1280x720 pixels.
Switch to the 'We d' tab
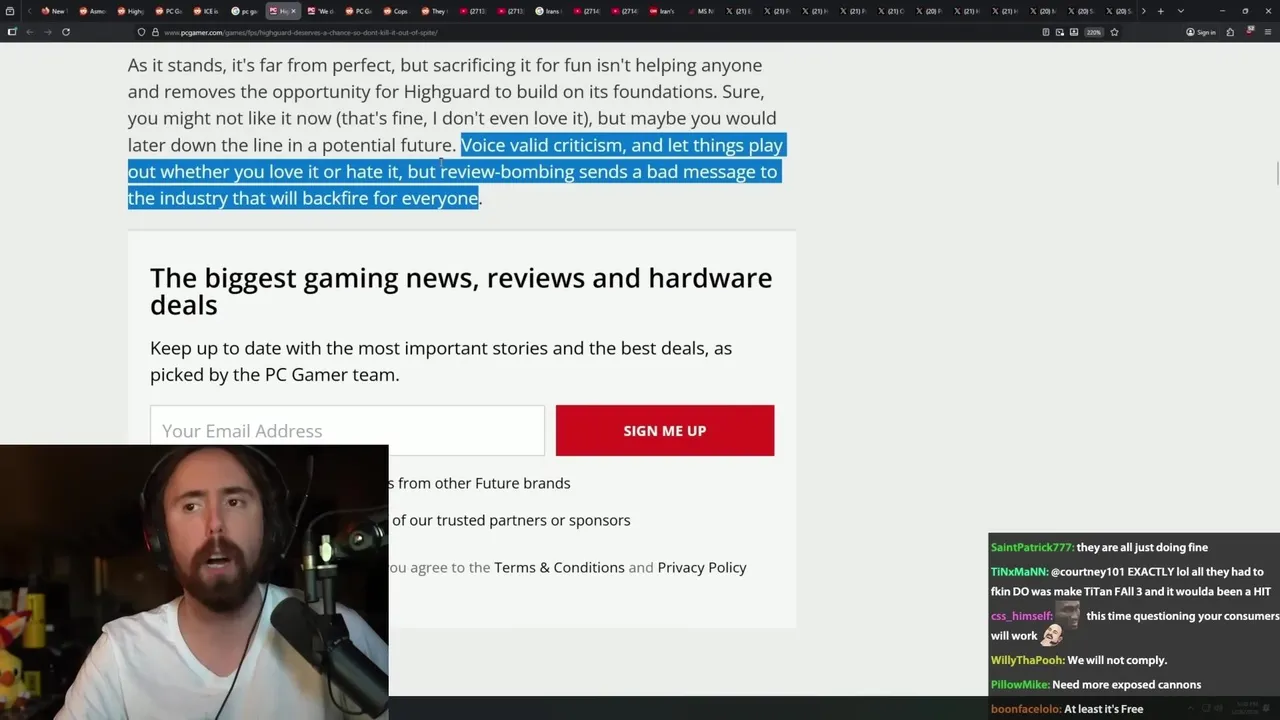[x=321, y=11]
